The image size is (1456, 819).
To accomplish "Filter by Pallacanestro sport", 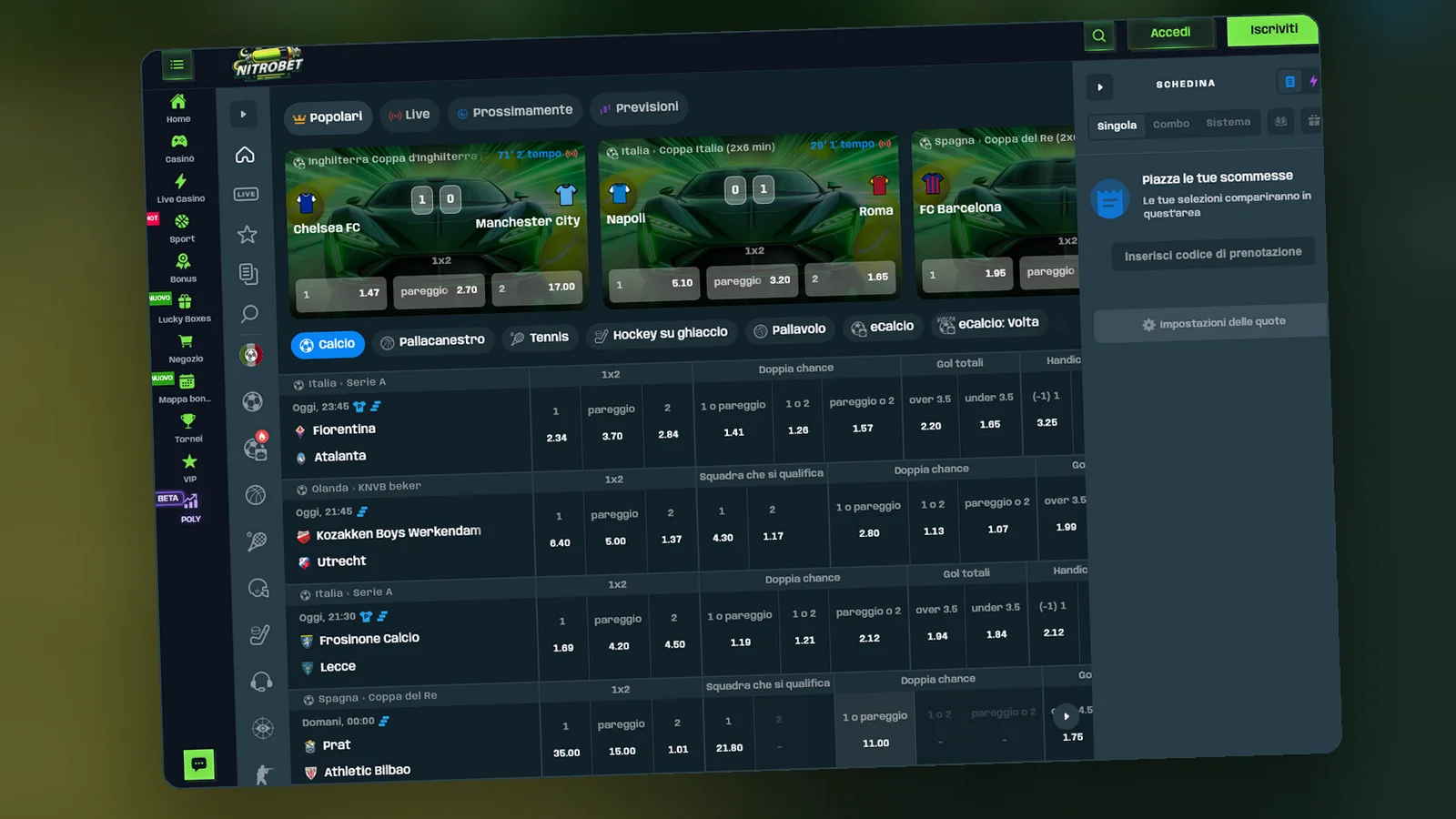I will pyautogui.click(x=433, y=341).
